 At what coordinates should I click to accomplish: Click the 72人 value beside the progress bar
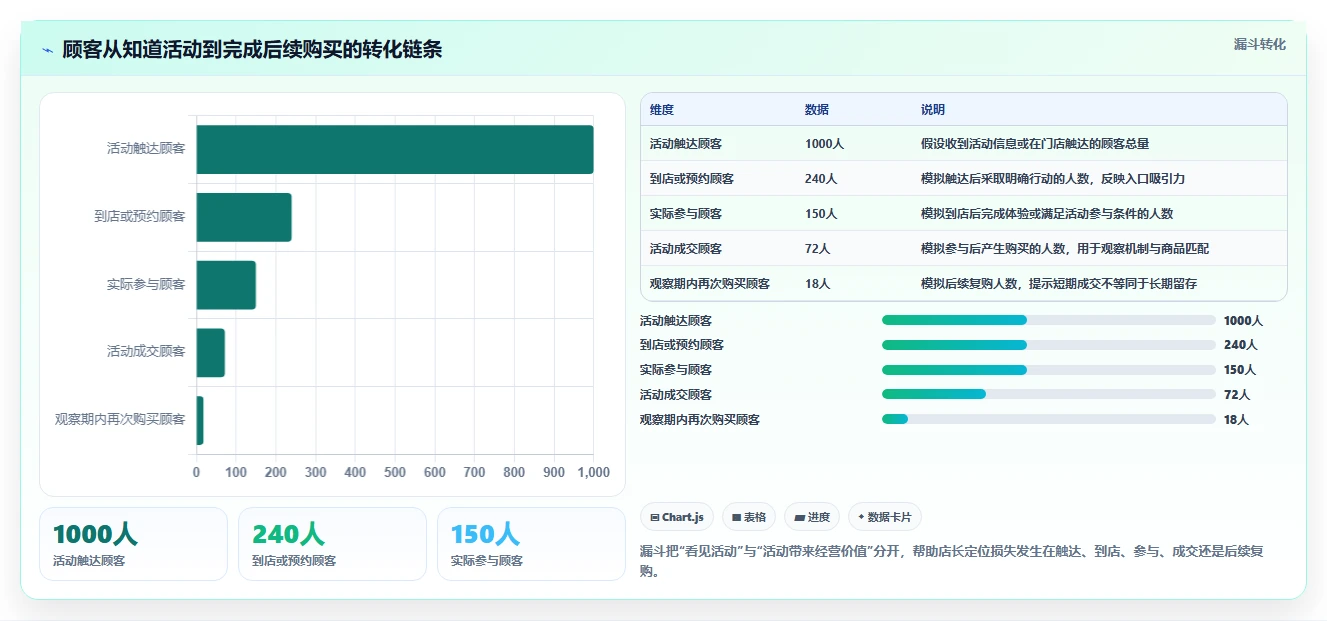point(1237,395)
